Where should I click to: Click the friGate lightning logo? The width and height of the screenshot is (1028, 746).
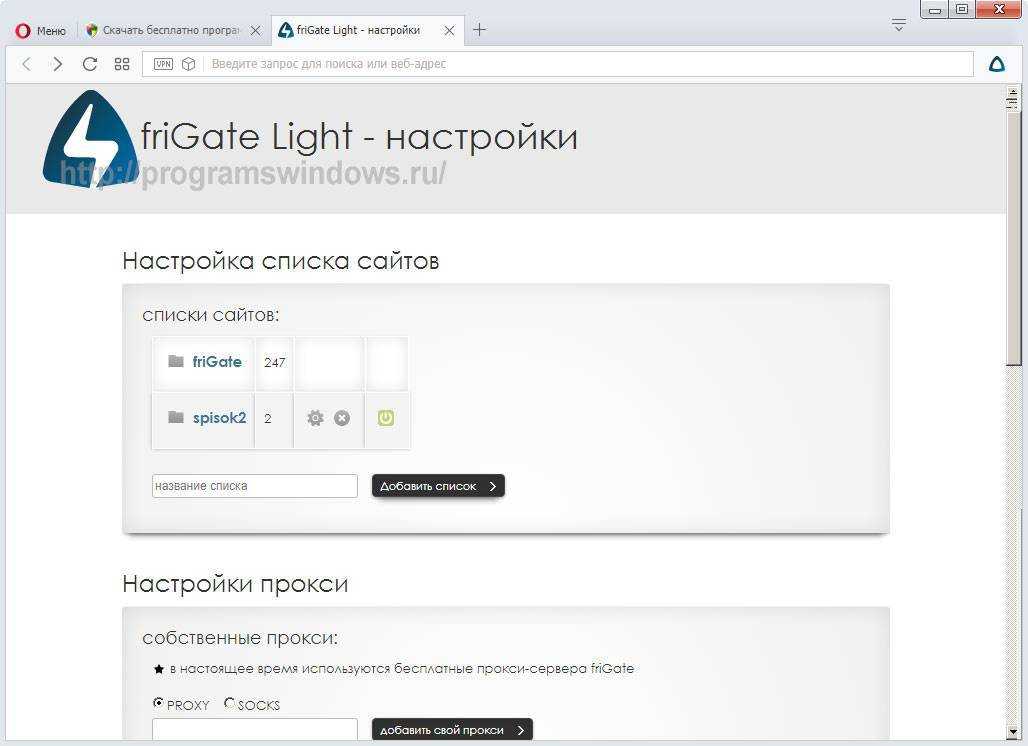pyautogui.click(x=90, y=139)
